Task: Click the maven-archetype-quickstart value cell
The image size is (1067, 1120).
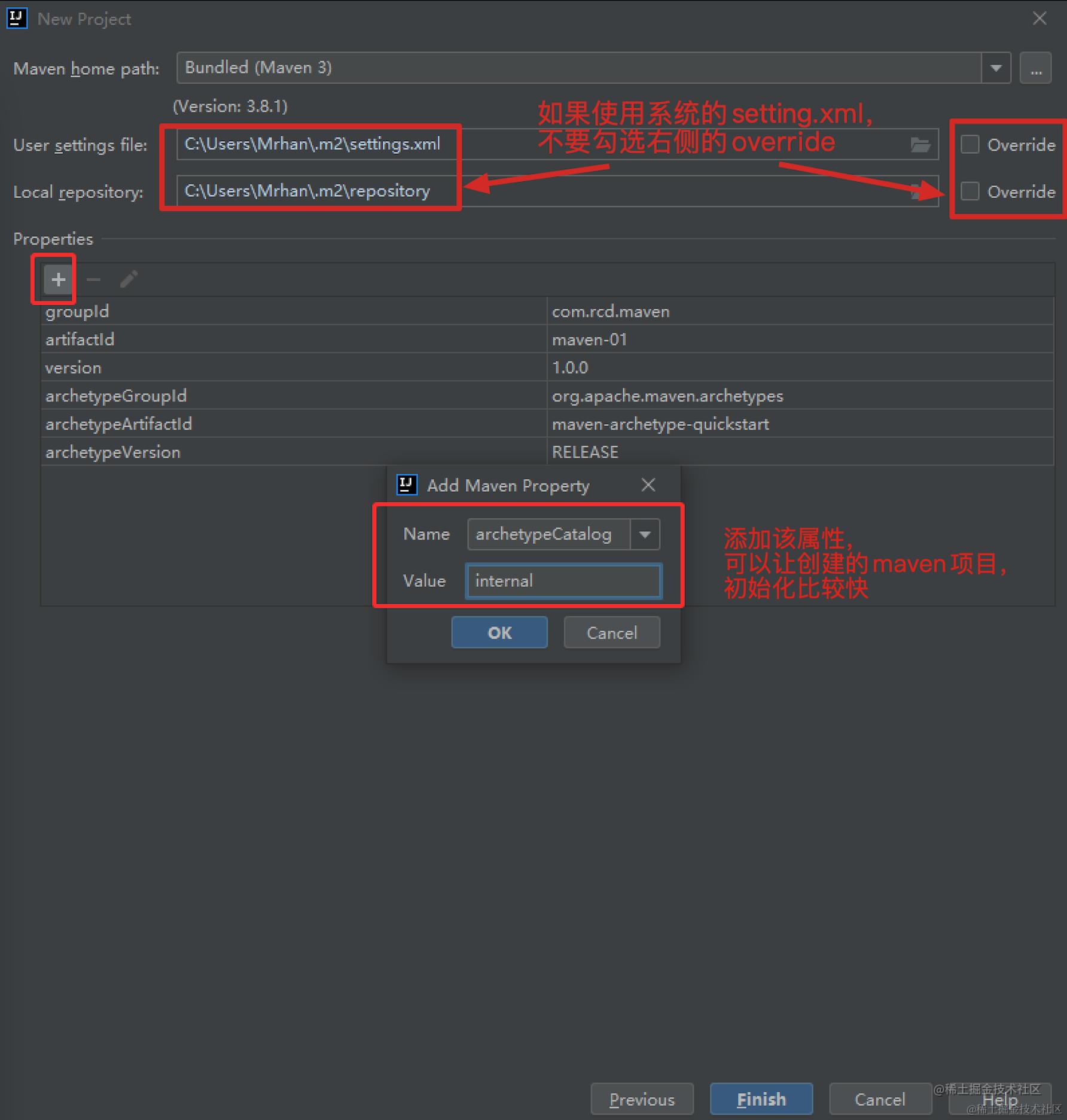Action: (800, 424)
